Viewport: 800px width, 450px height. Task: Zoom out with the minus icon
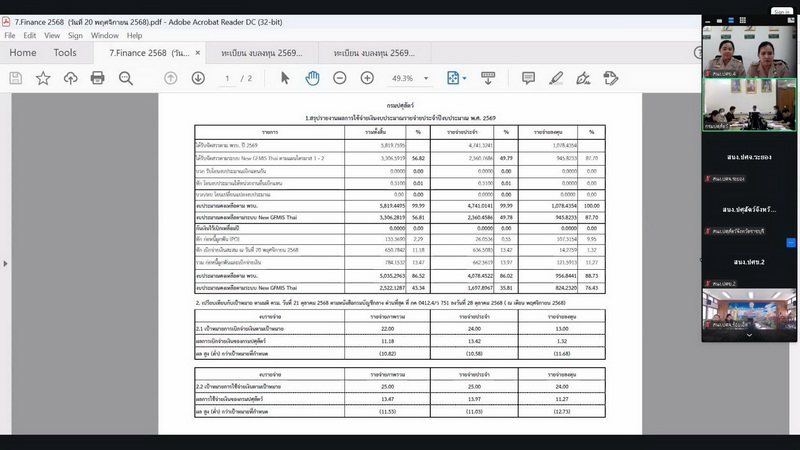(340, 78)
